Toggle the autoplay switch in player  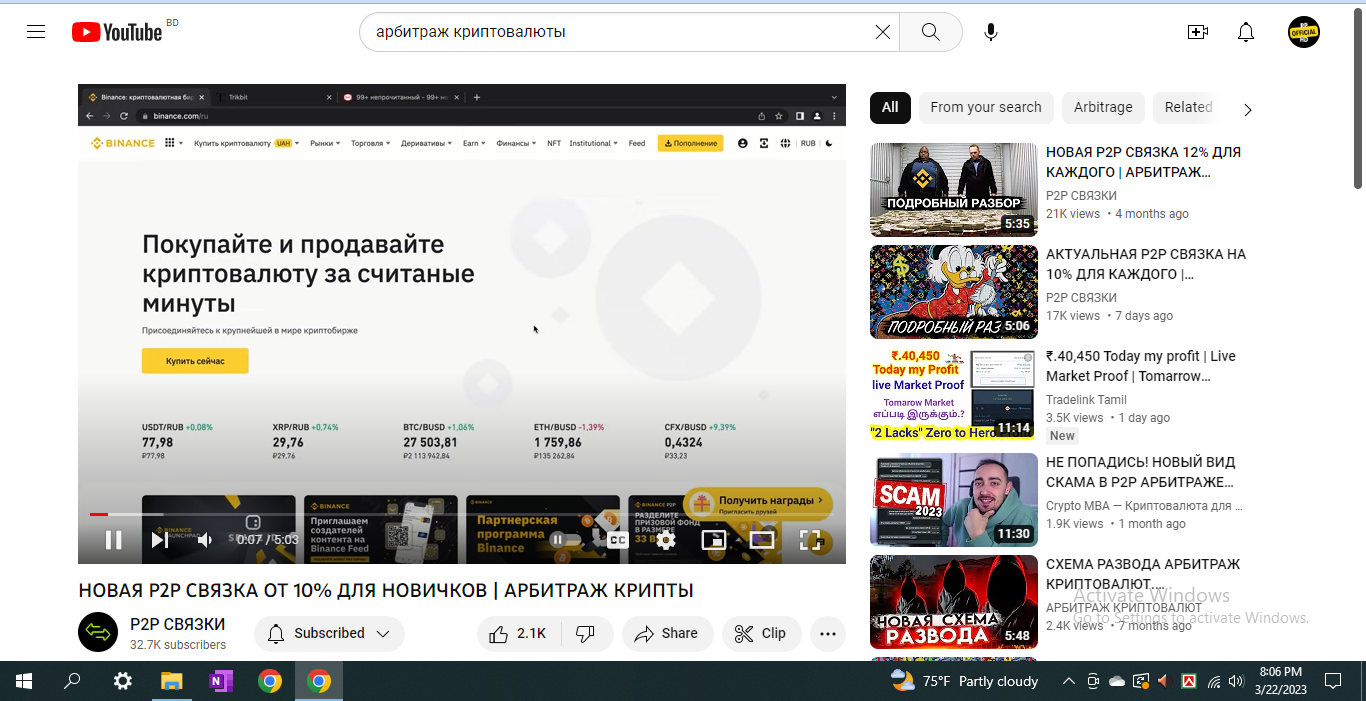[x=565, y=540]
